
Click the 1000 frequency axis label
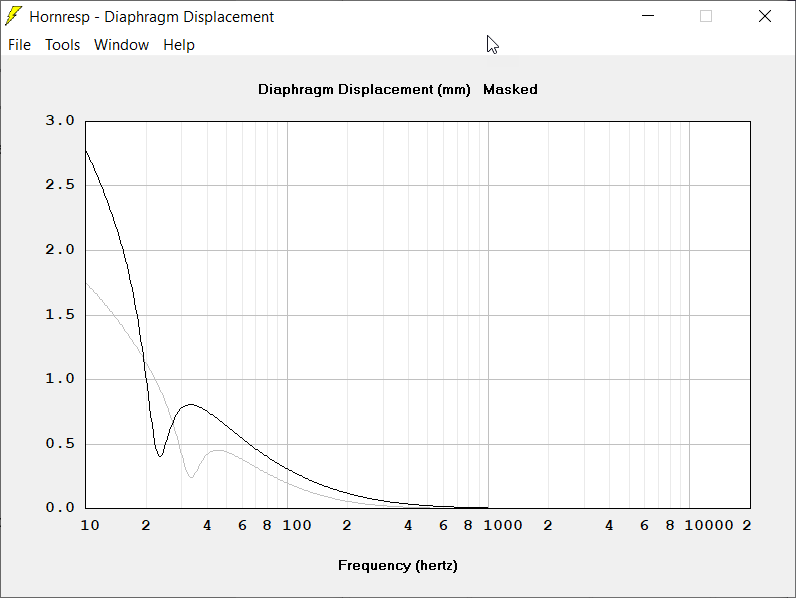[x=503, y=525]
